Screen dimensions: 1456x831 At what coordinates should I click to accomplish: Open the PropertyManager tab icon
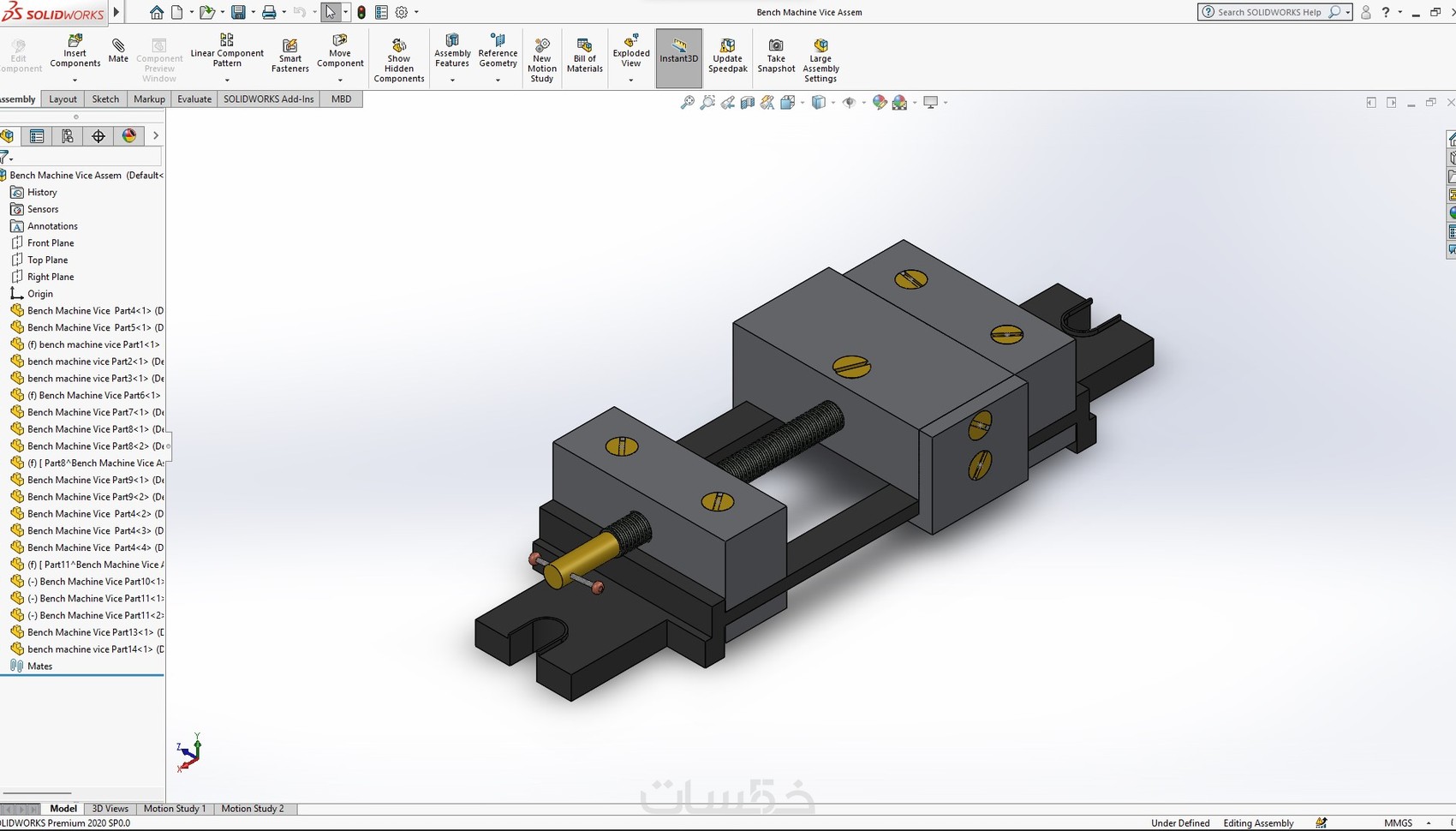pos(37,136)
